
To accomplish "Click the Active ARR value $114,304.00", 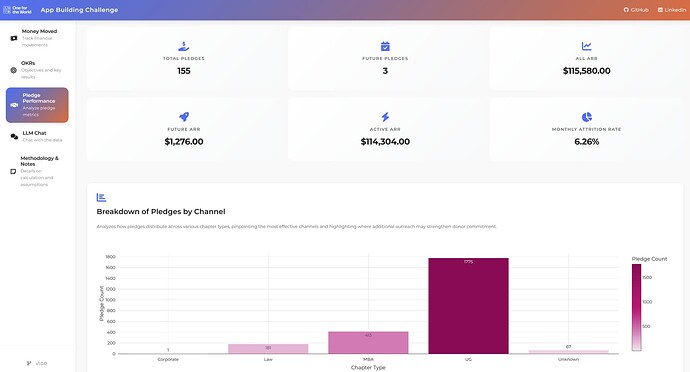I will tap(385, 142).
